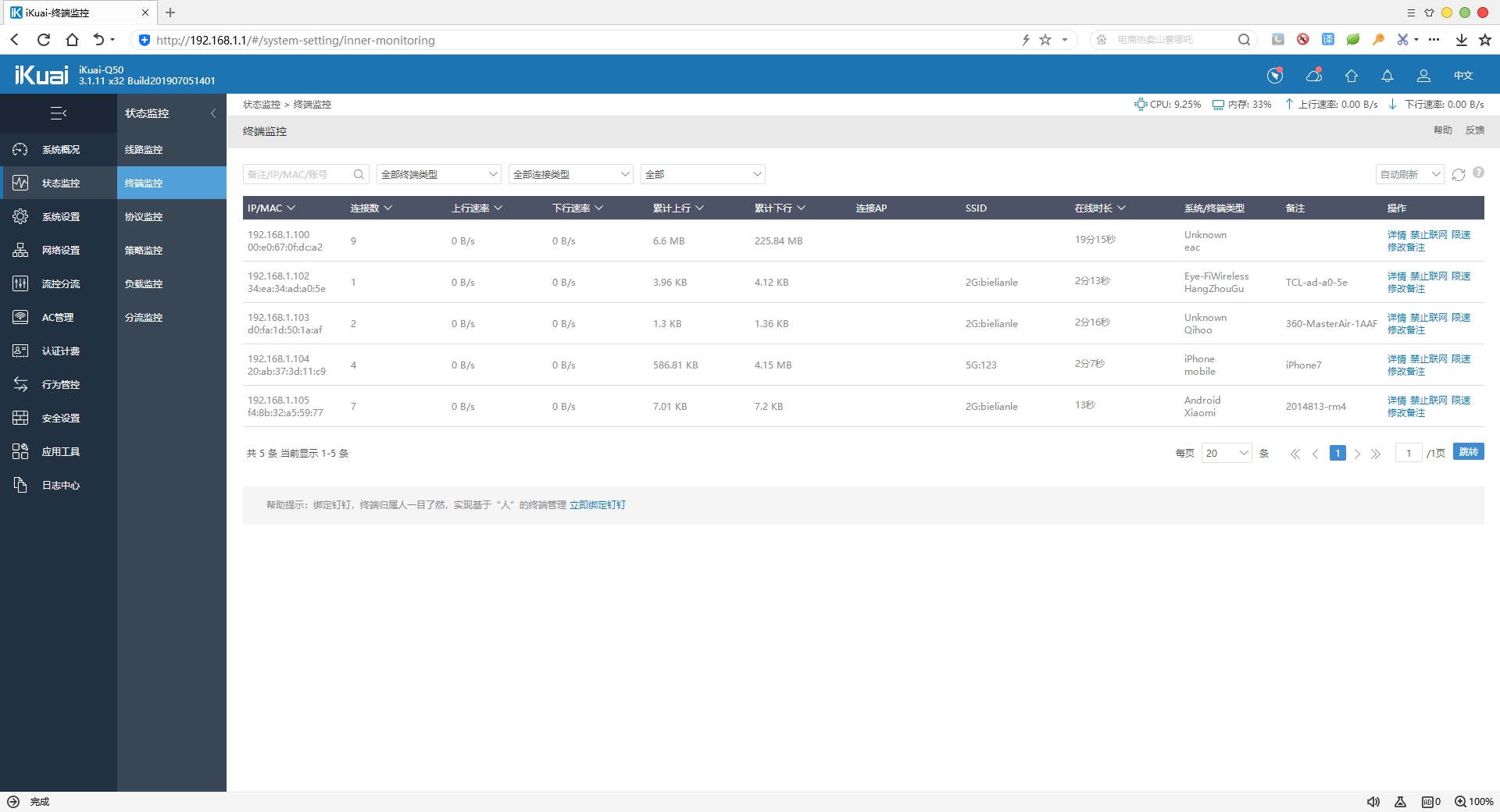Viewport: 1500px width, 812px height.
Task: Click the shield check icon in header
Action: pyautogui.click(x=1275, y=75)
